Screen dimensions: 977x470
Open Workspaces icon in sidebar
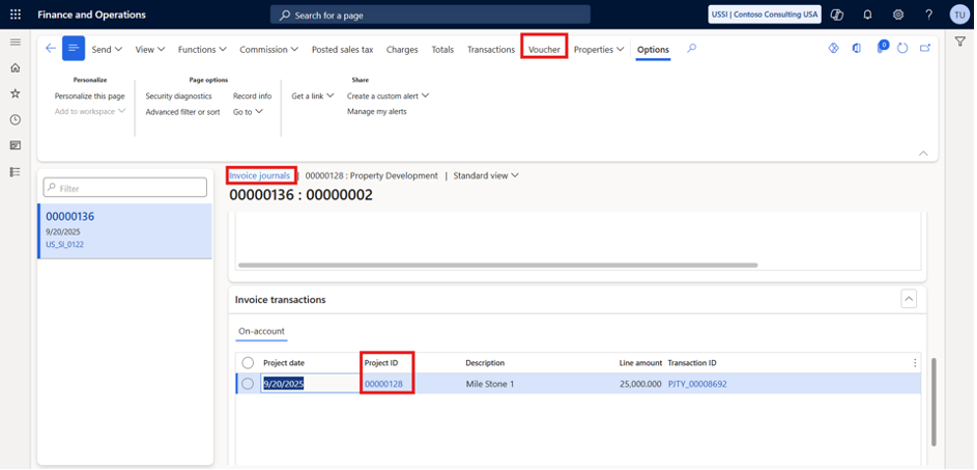(16, 145)
